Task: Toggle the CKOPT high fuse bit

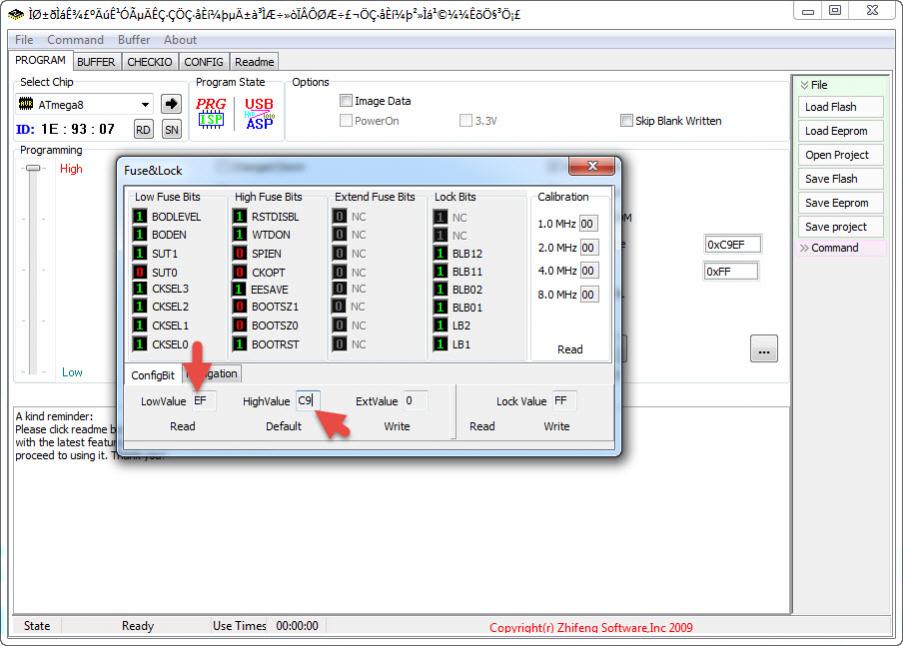Action: coord(240,272)
